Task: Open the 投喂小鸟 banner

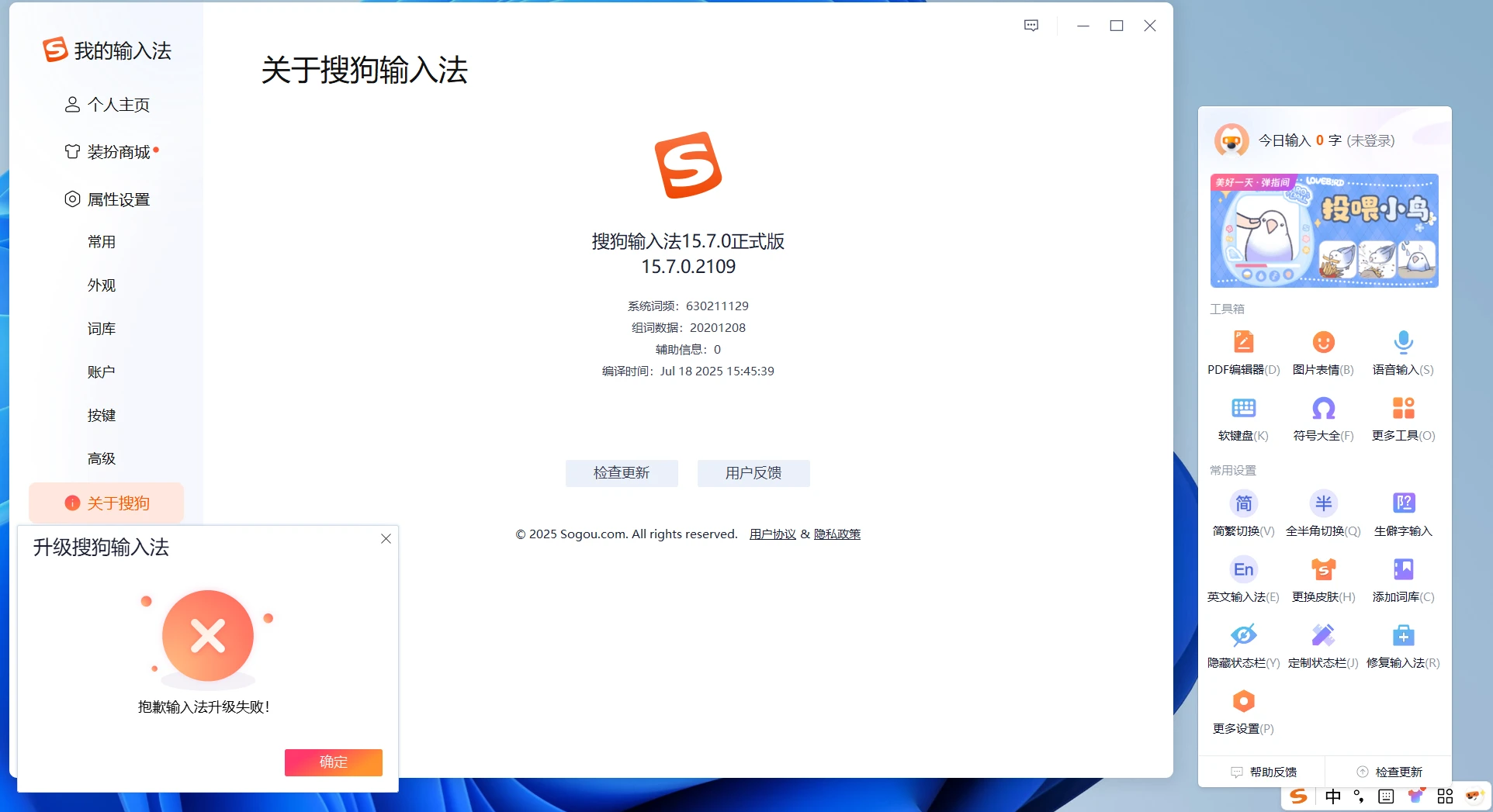Action: (x=1324, y=230)
